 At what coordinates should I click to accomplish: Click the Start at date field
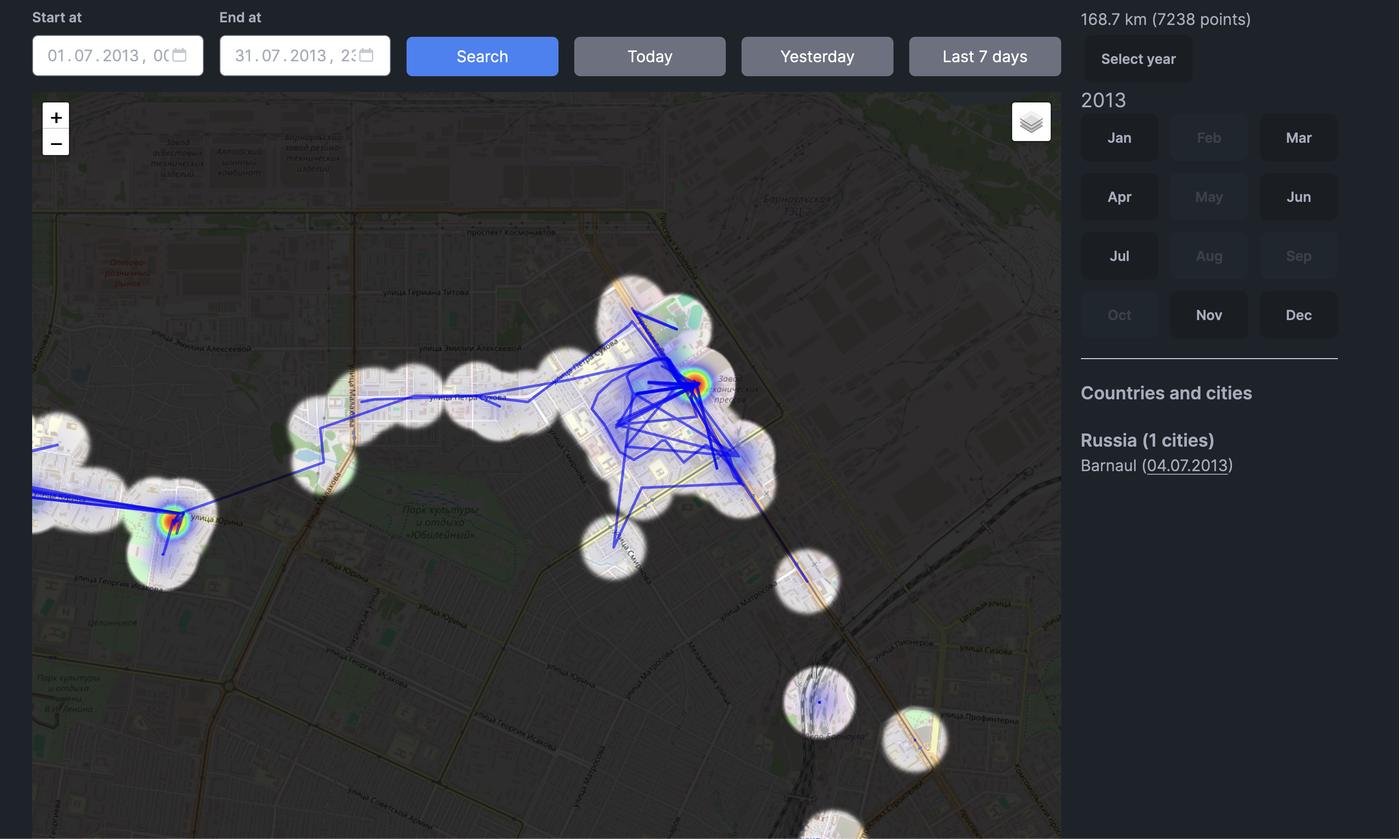pos(100,56)
